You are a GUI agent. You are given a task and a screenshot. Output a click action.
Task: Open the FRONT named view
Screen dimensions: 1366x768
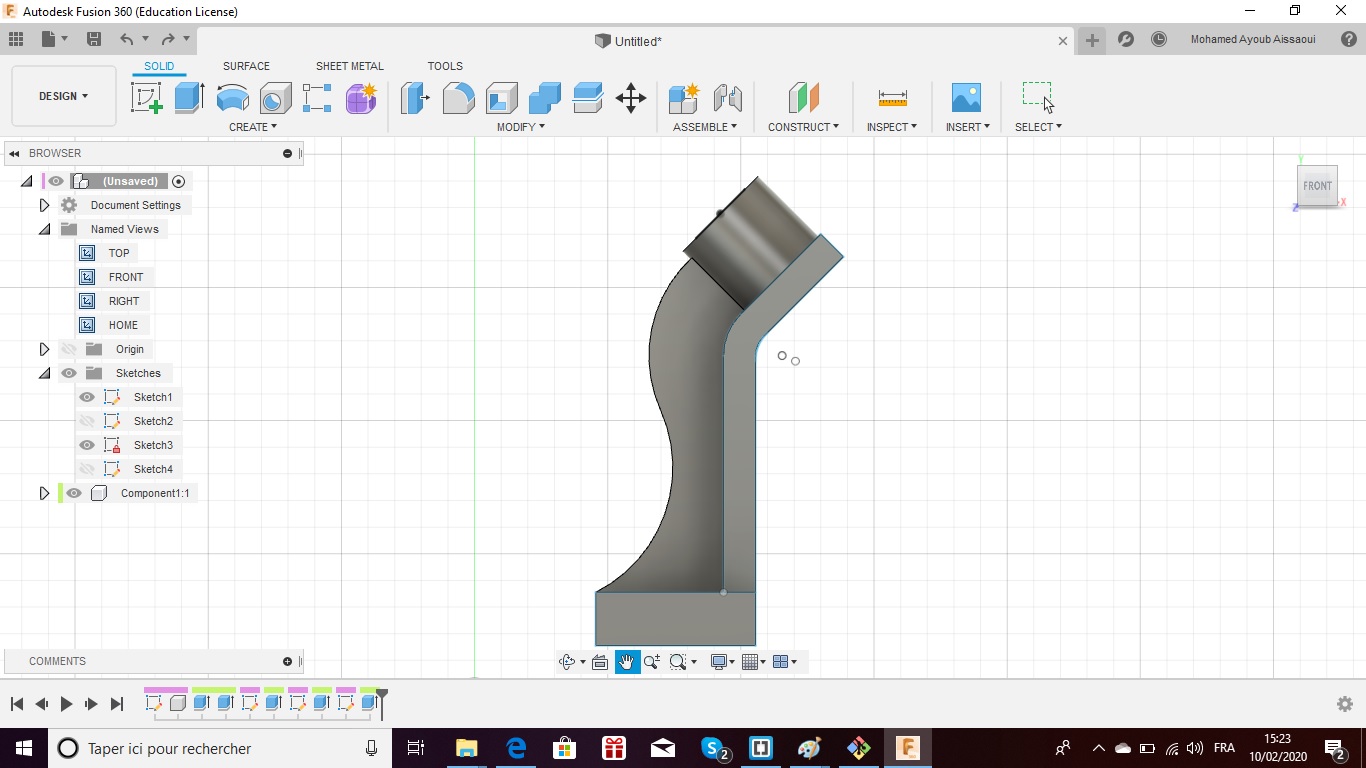pos(125,277)
